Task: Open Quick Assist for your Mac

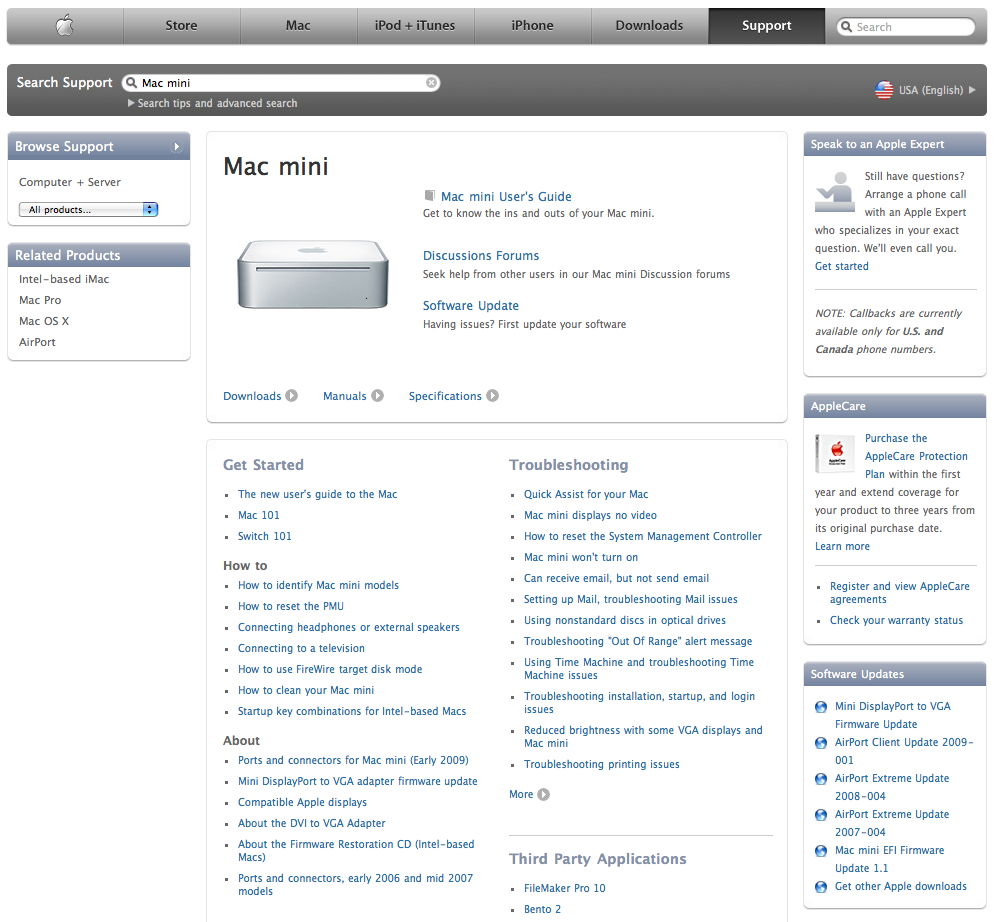Action: tap(586, 494)
